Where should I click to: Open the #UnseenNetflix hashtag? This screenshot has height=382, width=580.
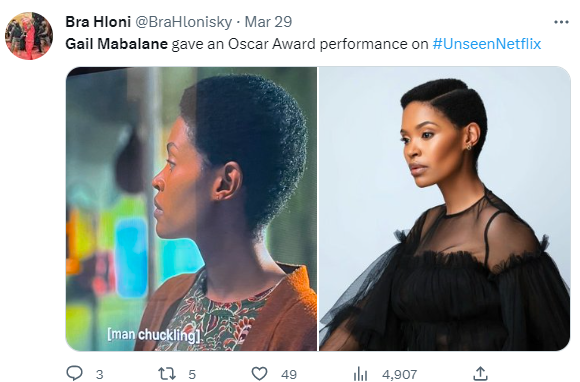tap(487, 44)
